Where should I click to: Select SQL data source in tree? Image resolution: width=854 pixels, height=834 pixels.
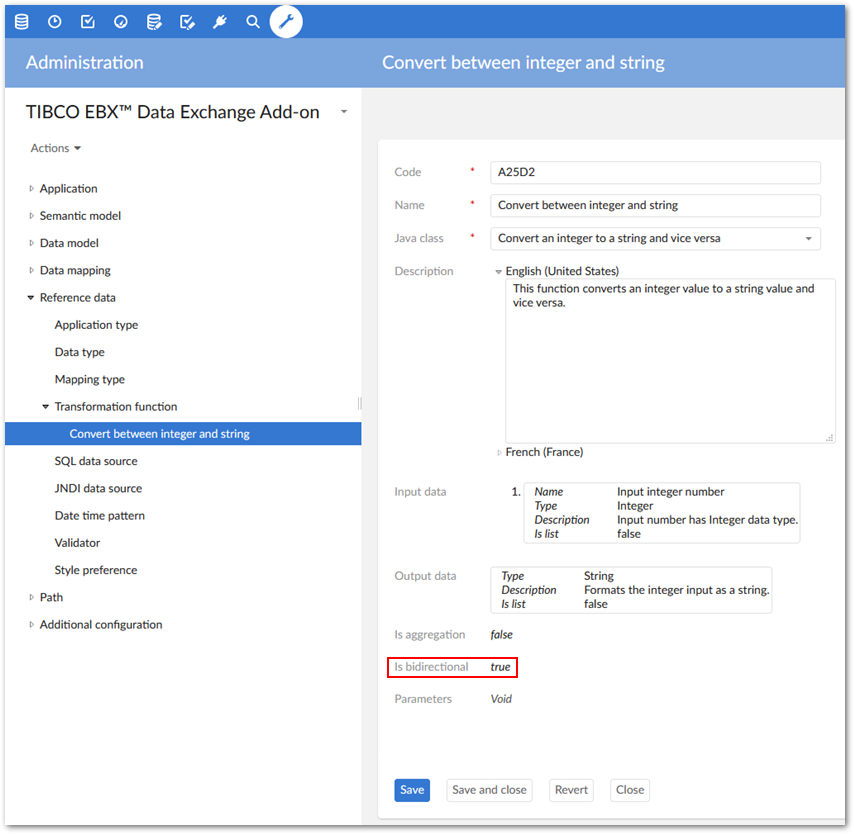tap(96, 461)
